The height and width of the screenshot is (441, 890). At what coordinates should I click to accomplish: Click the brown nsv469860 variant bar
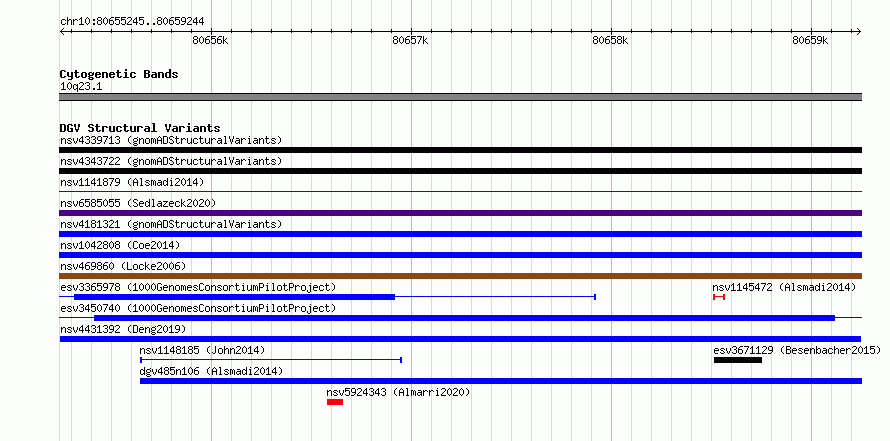point(460,276)
